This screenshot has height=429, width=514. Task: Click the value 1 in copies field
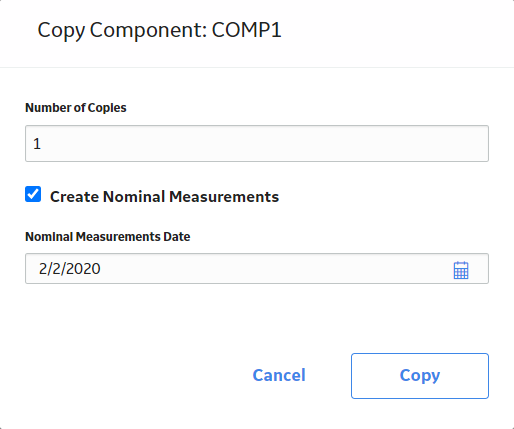(x=37, y=144)
